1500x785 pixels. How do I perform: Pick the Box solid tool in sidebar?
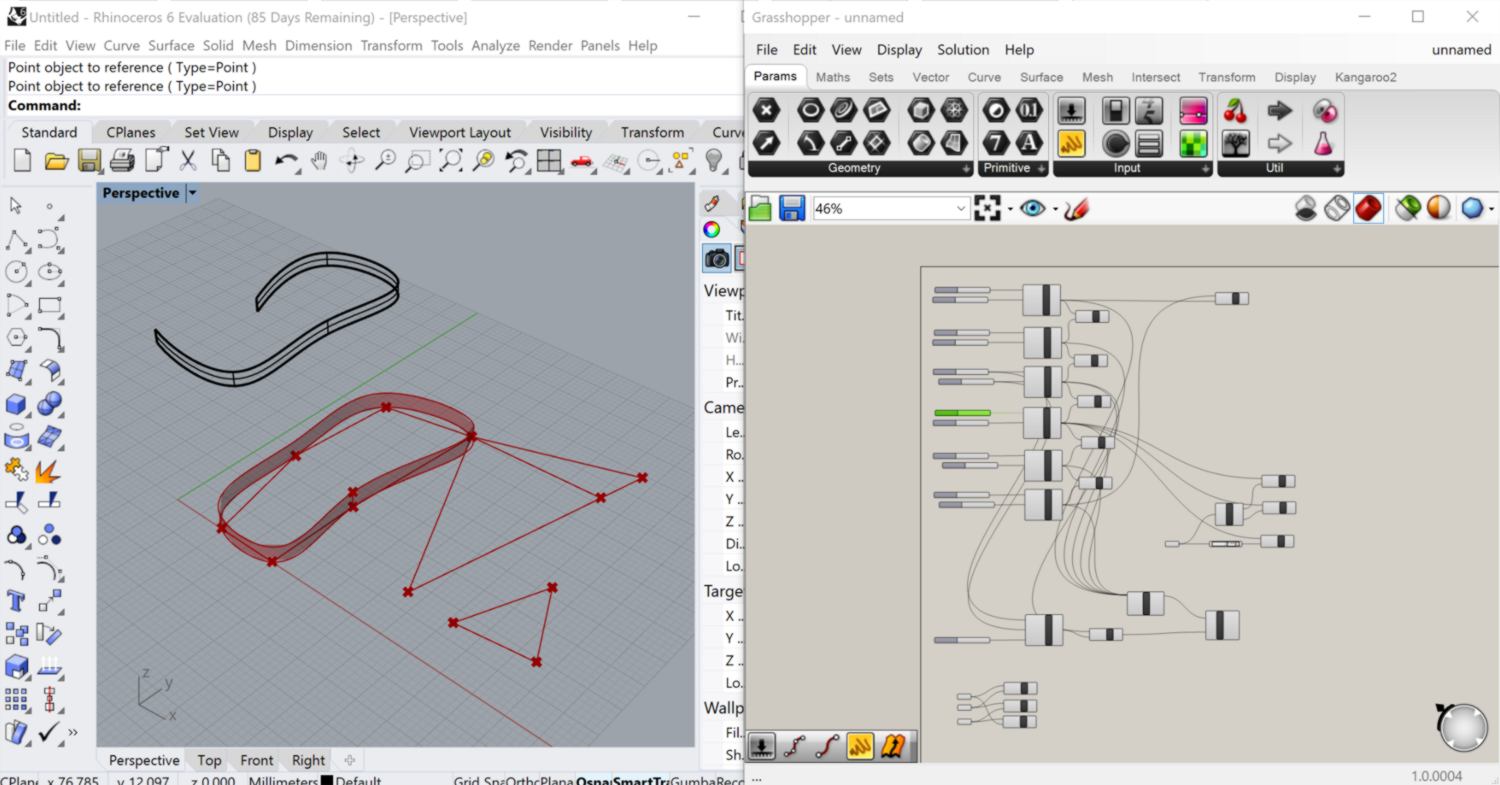(17, 404)
